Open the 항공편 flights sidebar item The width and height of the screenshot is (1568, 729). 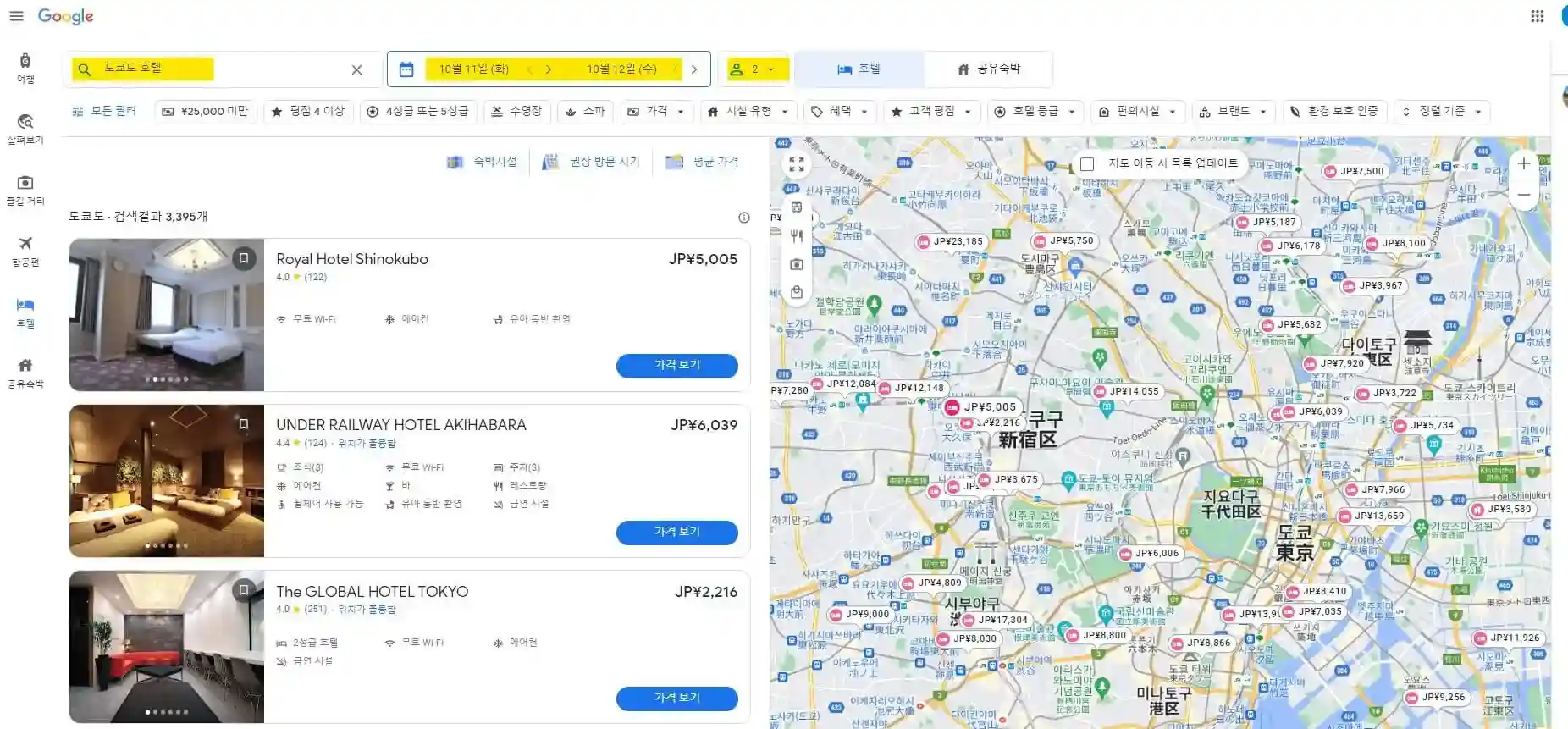click(x=25, y=251)
